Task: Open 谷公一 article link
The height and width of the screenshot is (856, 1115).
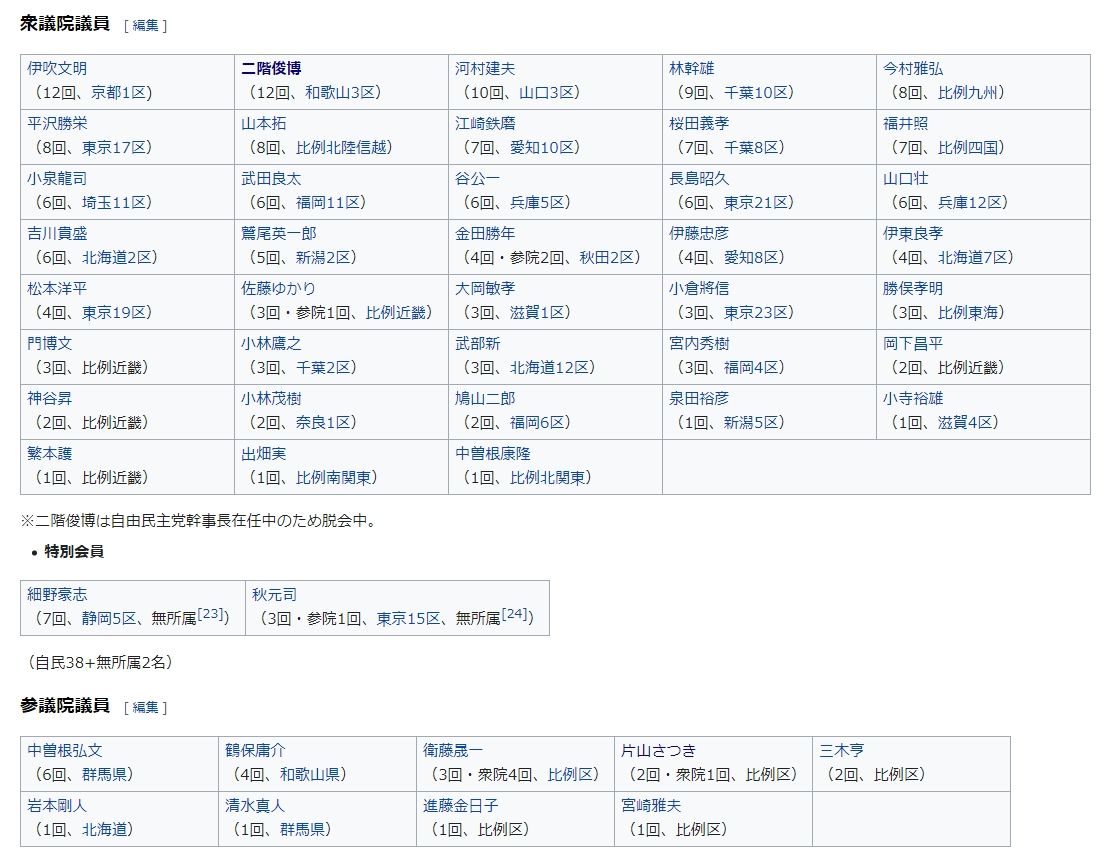Action: (477, 178)
